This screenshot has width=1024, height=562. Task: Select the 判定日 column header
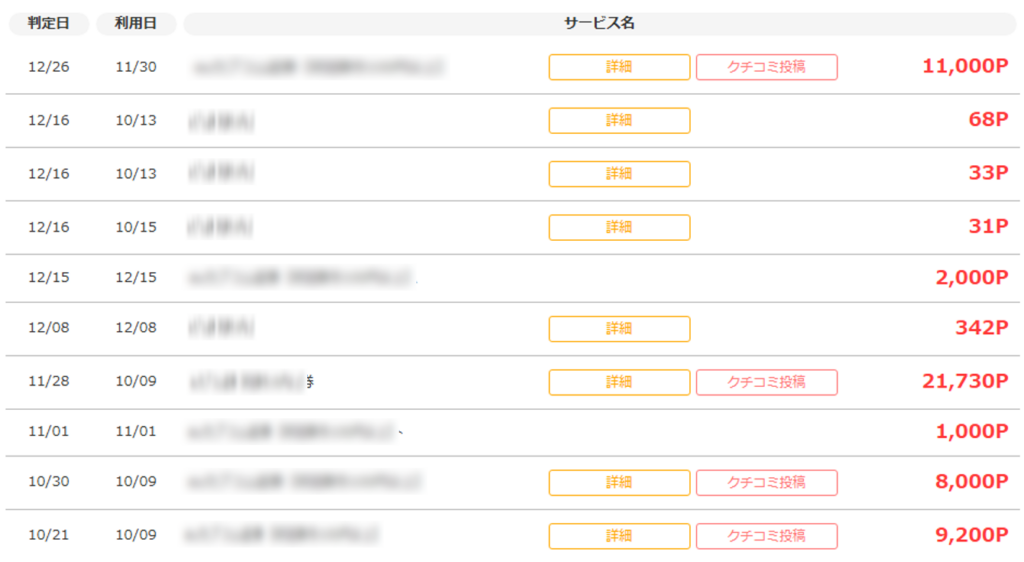click(49, 23)
